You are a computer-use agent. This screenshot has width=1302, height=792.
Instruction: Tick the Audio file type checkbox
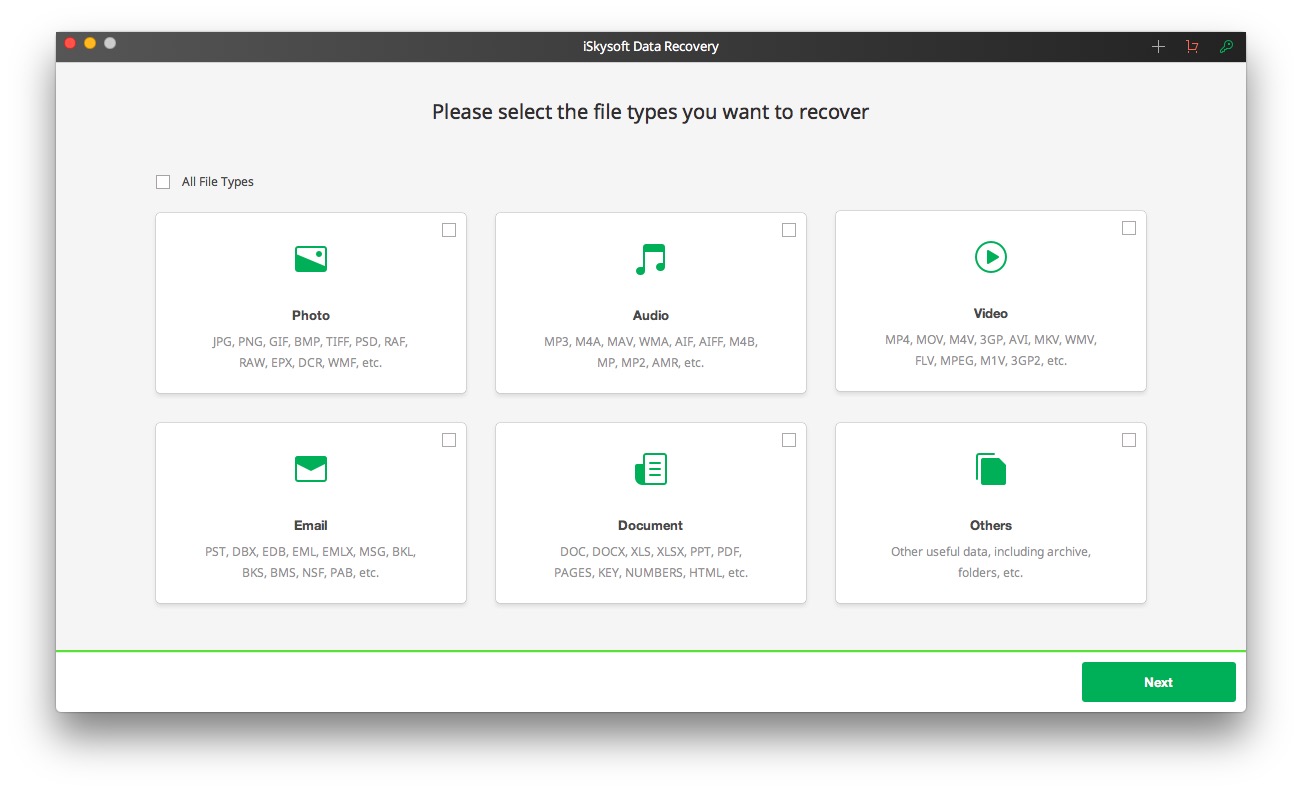click(789, 230)
